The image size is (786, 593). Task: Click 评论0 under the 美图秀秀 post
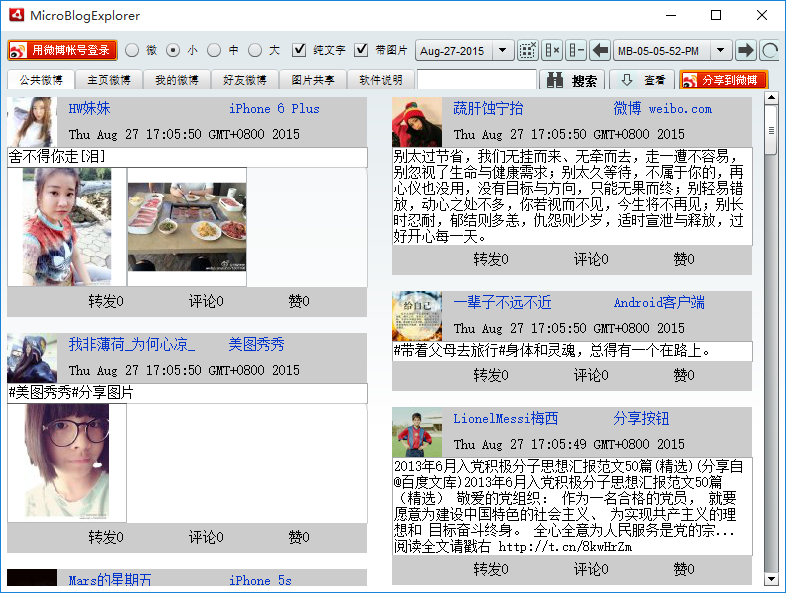(206, 537)
